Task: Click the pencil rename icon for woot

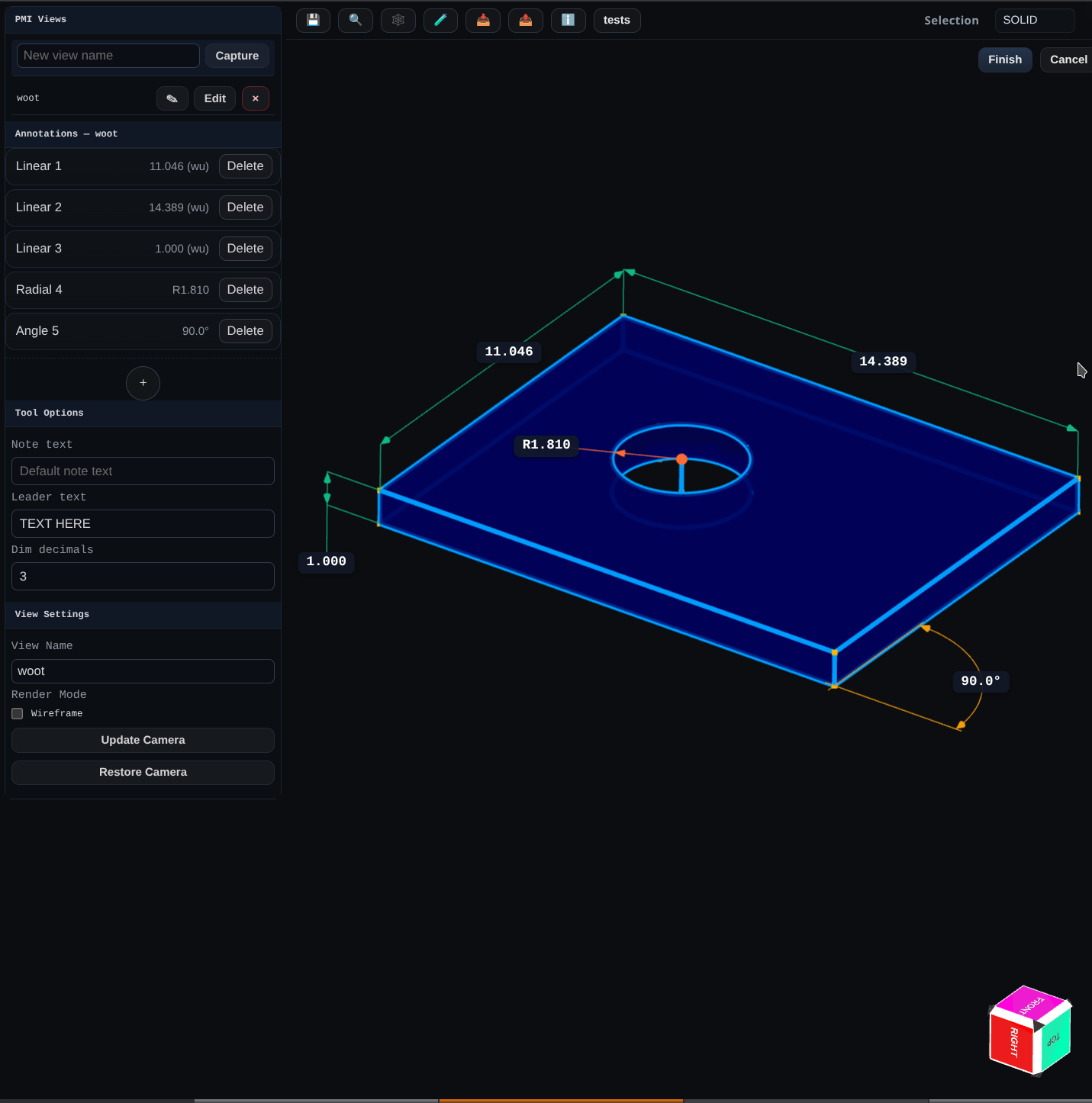Action: click(172, 98)
